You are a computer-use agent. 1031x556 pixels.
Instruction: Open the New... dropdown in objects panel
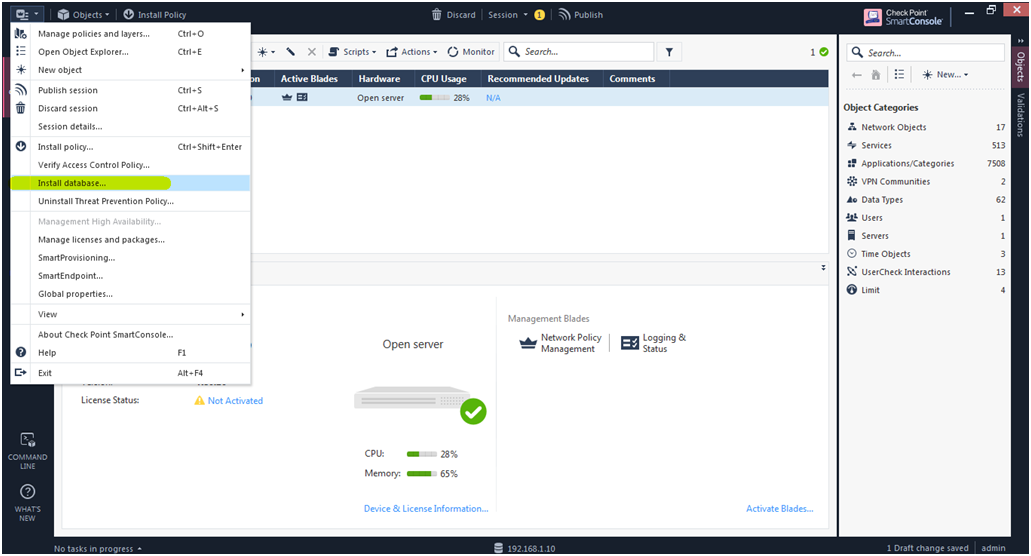(946, 75)
